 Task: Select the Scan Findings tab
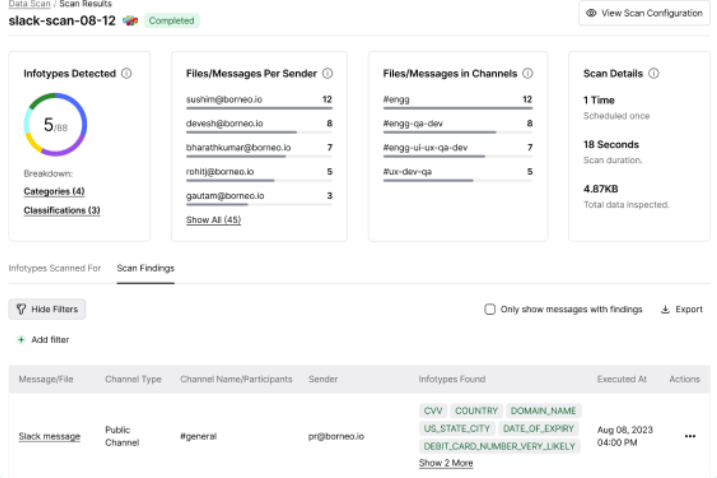(145, 269)
